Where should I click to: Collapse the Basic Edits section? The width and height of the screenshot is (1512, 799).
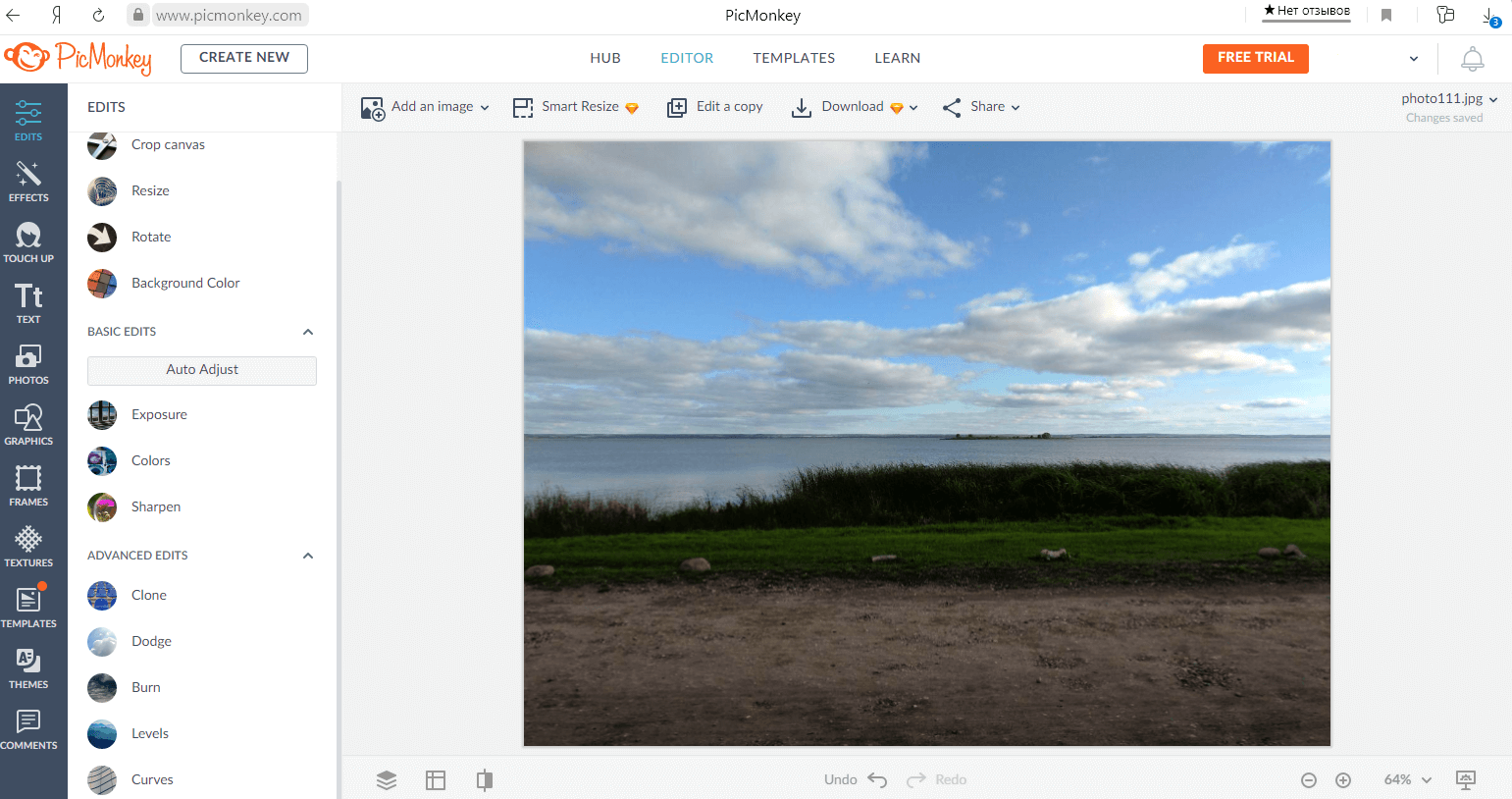pyautogui.click(x=308, y=332)
